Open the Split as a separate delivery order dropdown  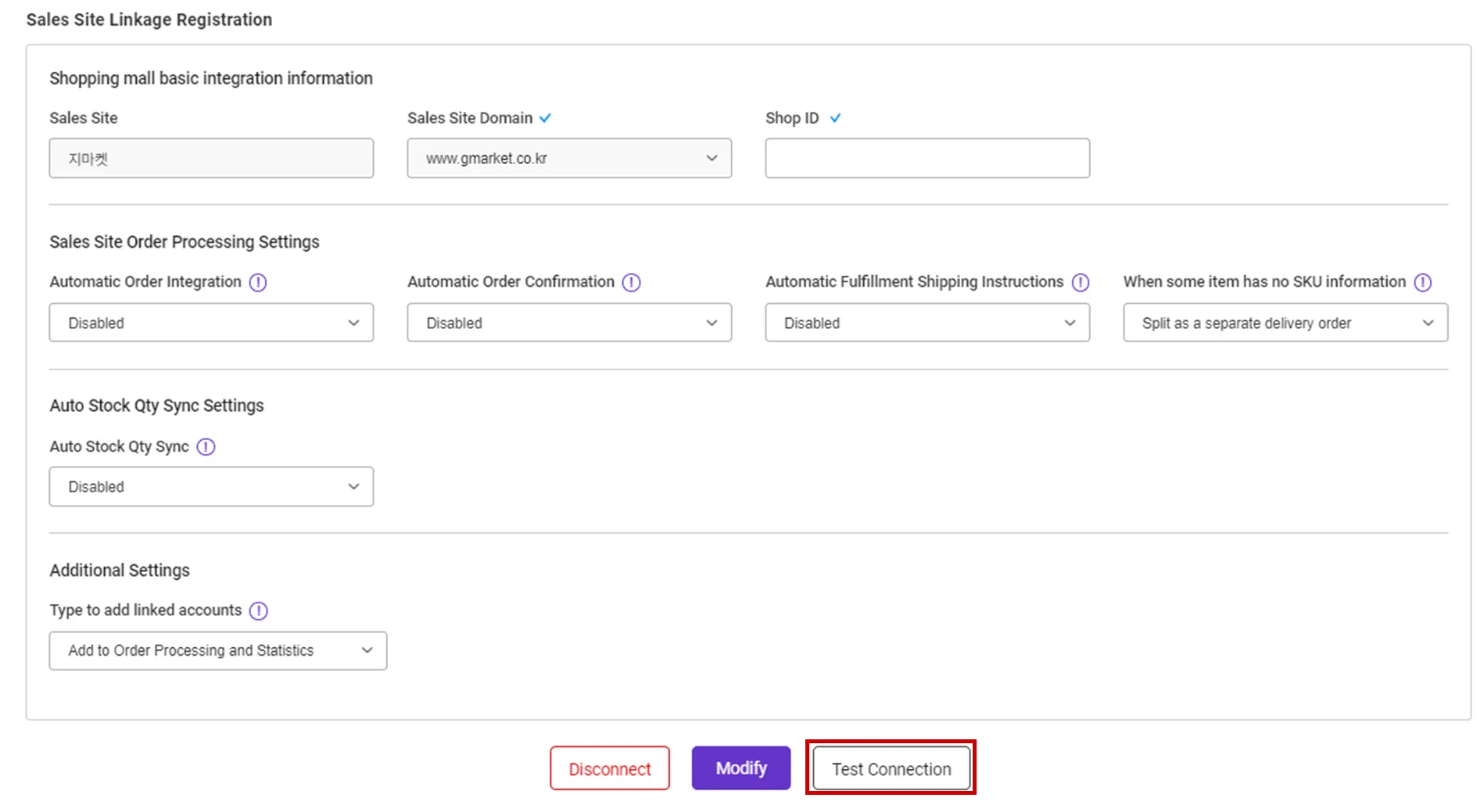pyautogui.click(x=1285, y=323)
